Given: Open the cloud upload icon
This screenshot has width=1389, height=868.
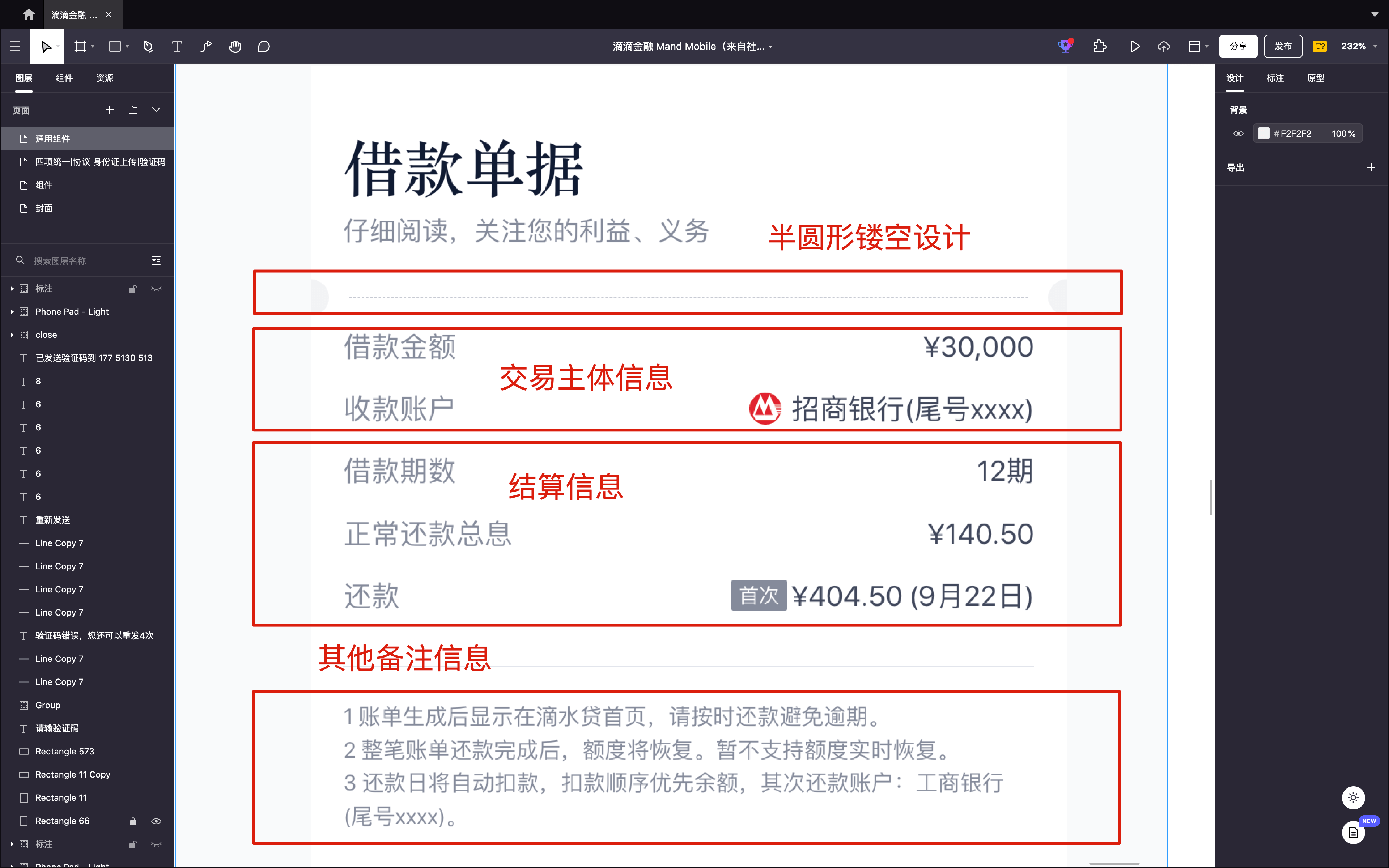Looking at the screenshot, I should pyautogui.click(x=1163, y=47).
